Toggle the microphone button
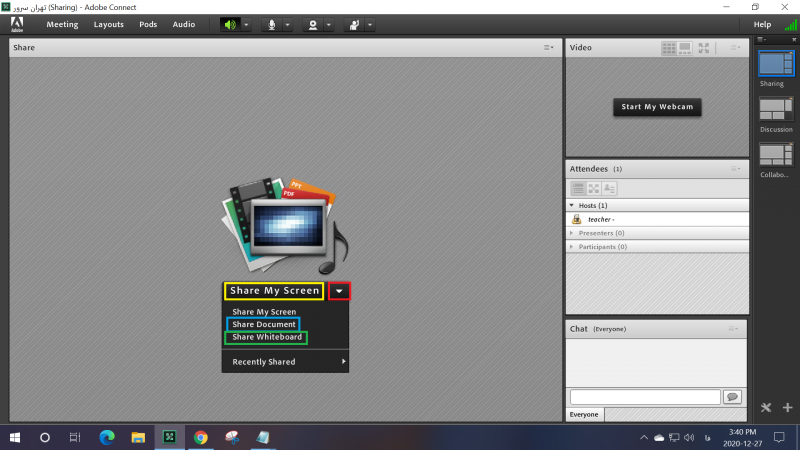This screenshot has width=800, height=450. pyautogui.click(x=271, y=24)
